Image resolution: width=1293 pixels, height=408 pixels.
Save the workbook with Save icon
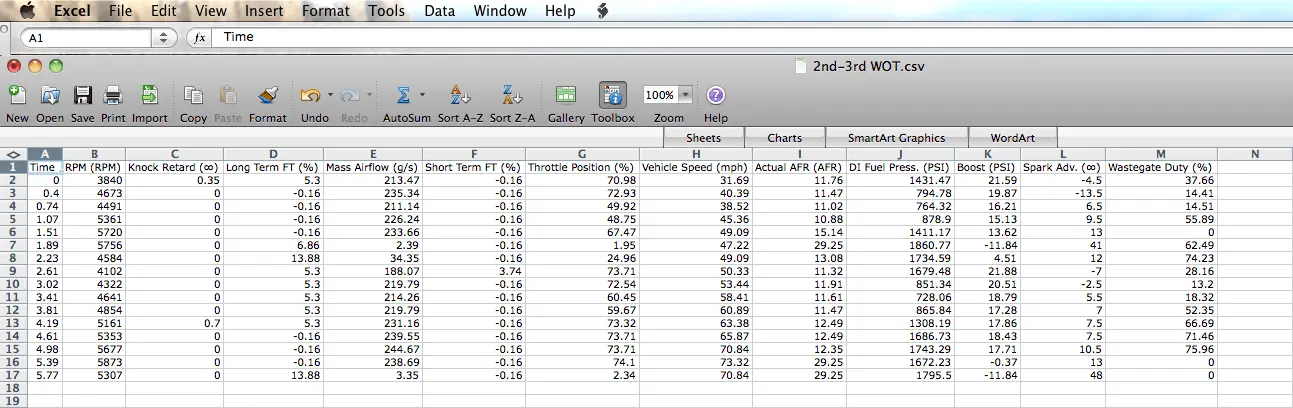click(x=83, y=96)
